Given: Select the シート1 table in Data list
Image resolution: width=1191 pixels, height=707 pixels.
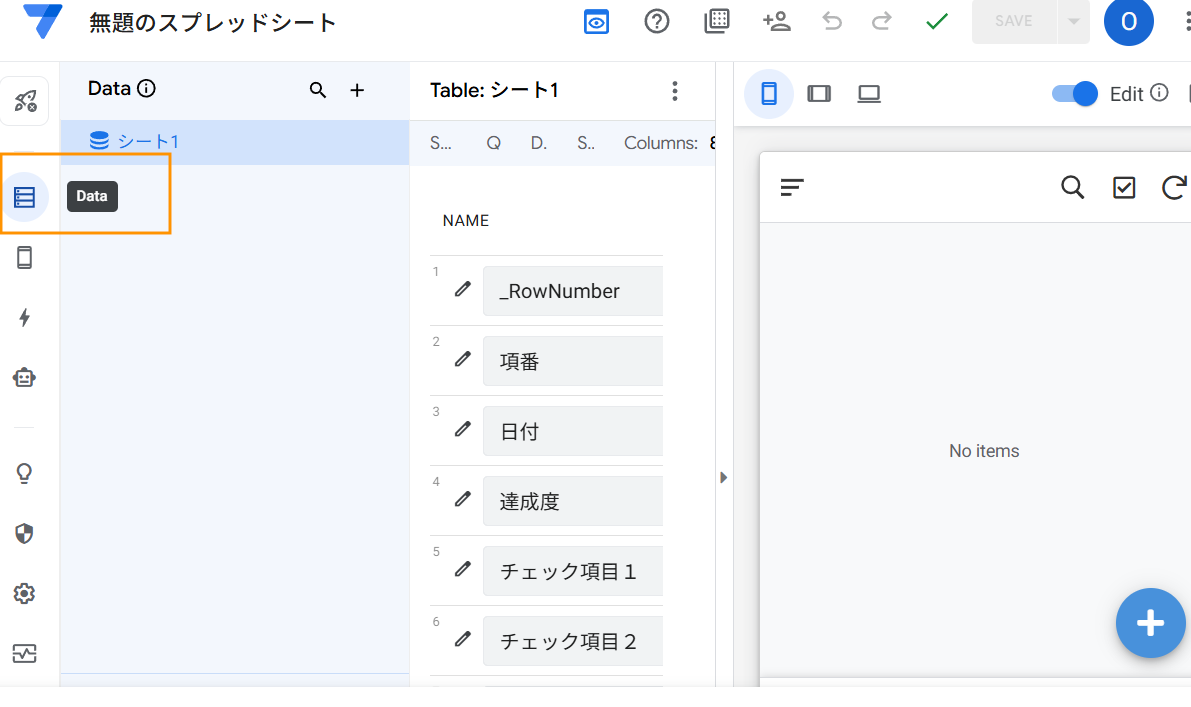Looking at the screenshot, I should (x=148, y=142).
